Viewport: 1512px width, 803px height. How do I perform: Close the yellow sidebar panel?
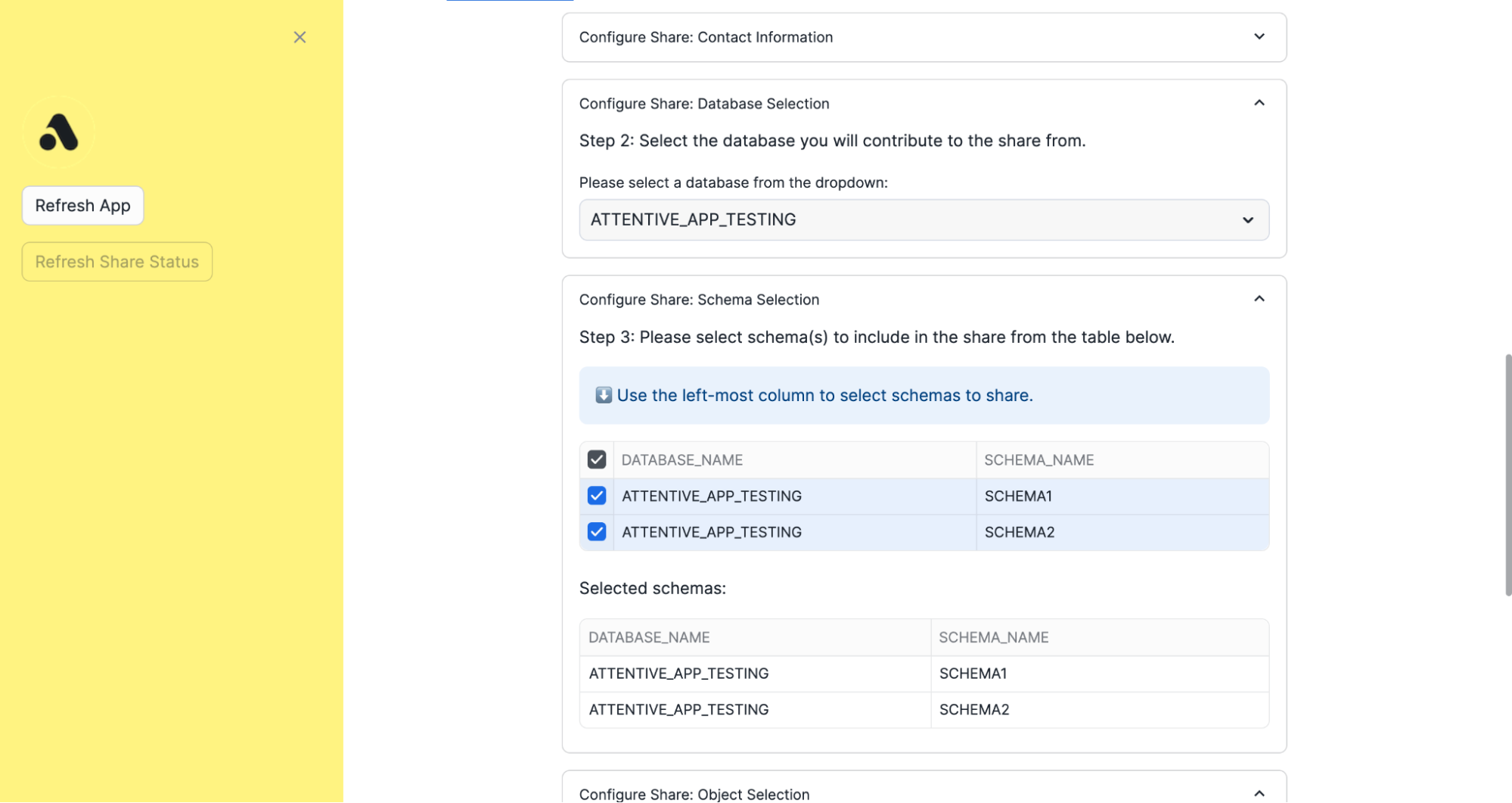[300, 37]
